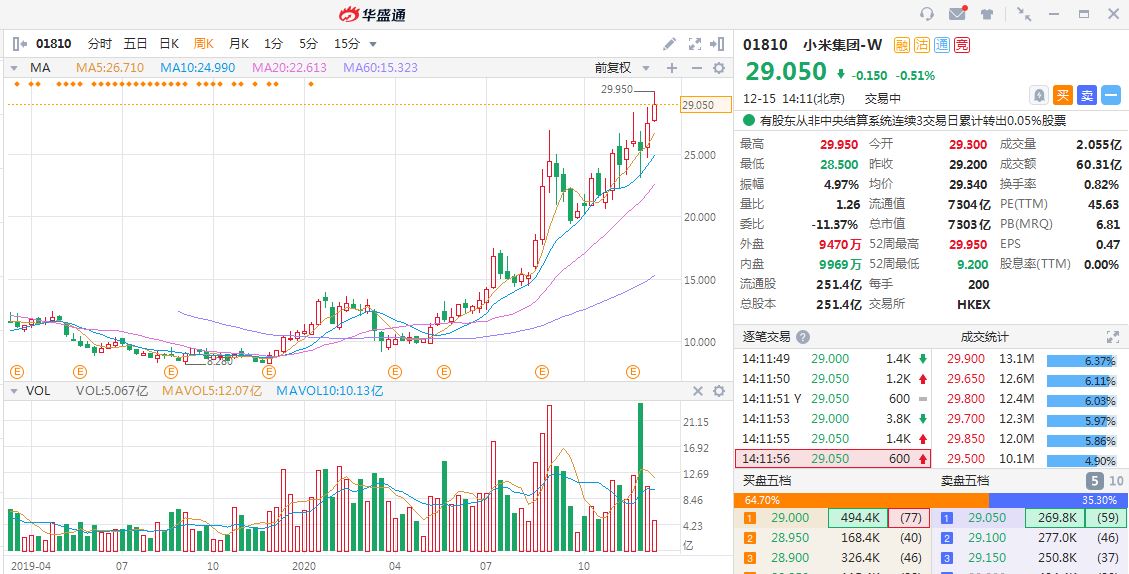
Task: Set a price alert with bell icon
Action: tap(1039, 95)
